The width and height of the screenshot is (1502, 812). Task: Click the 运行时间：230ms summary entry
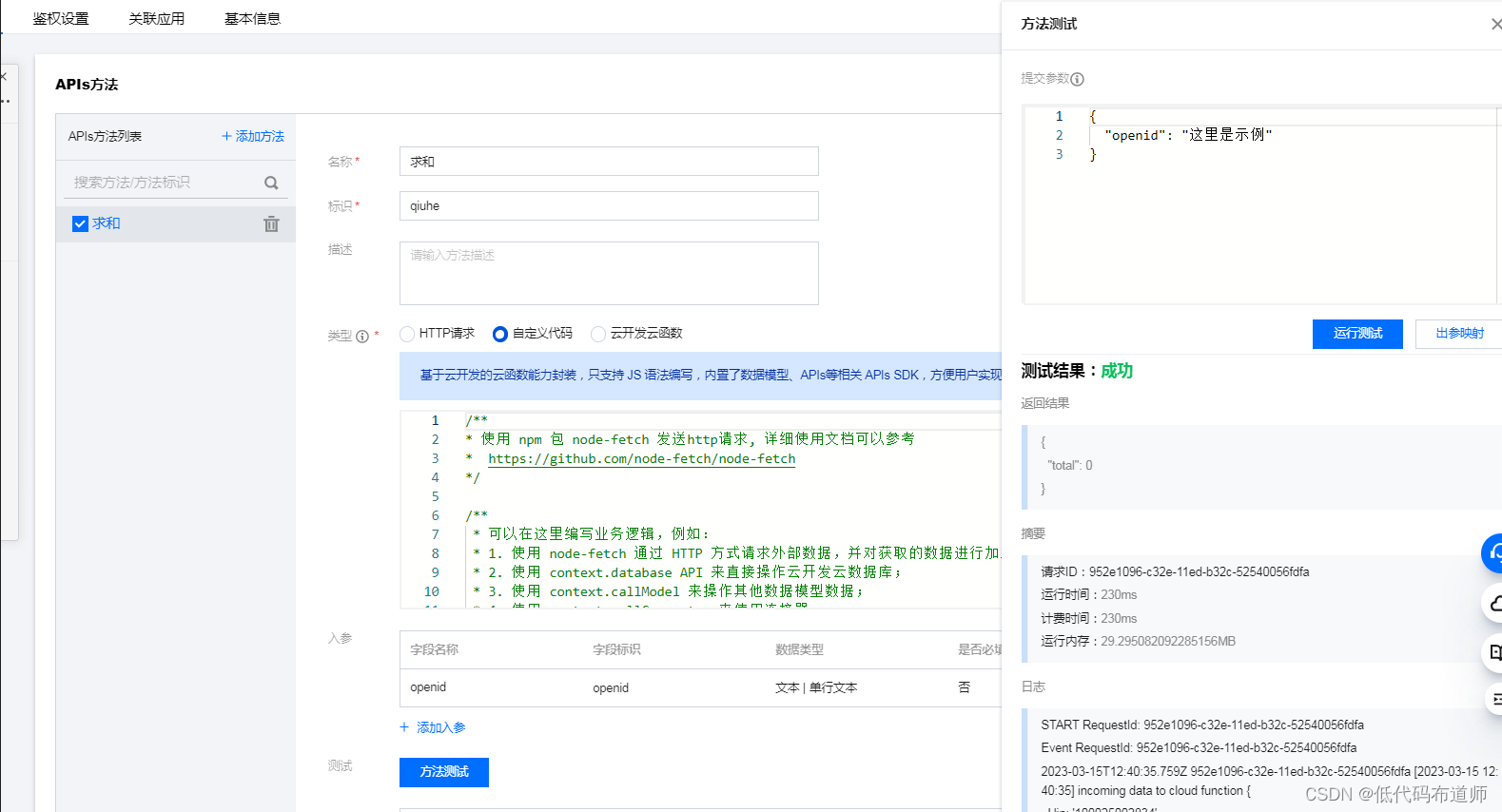[x=1089, y=595]
